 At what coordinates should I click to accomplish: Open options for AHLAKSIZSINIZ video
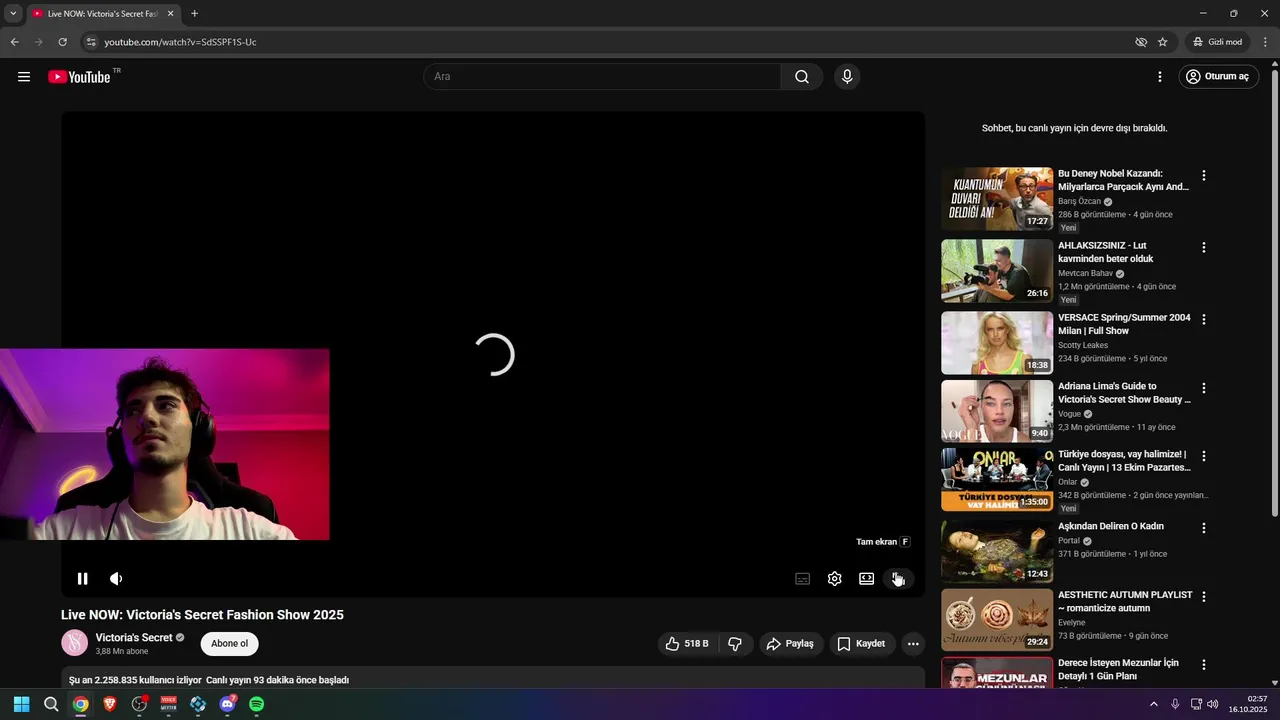click(x=1204, y=247)
